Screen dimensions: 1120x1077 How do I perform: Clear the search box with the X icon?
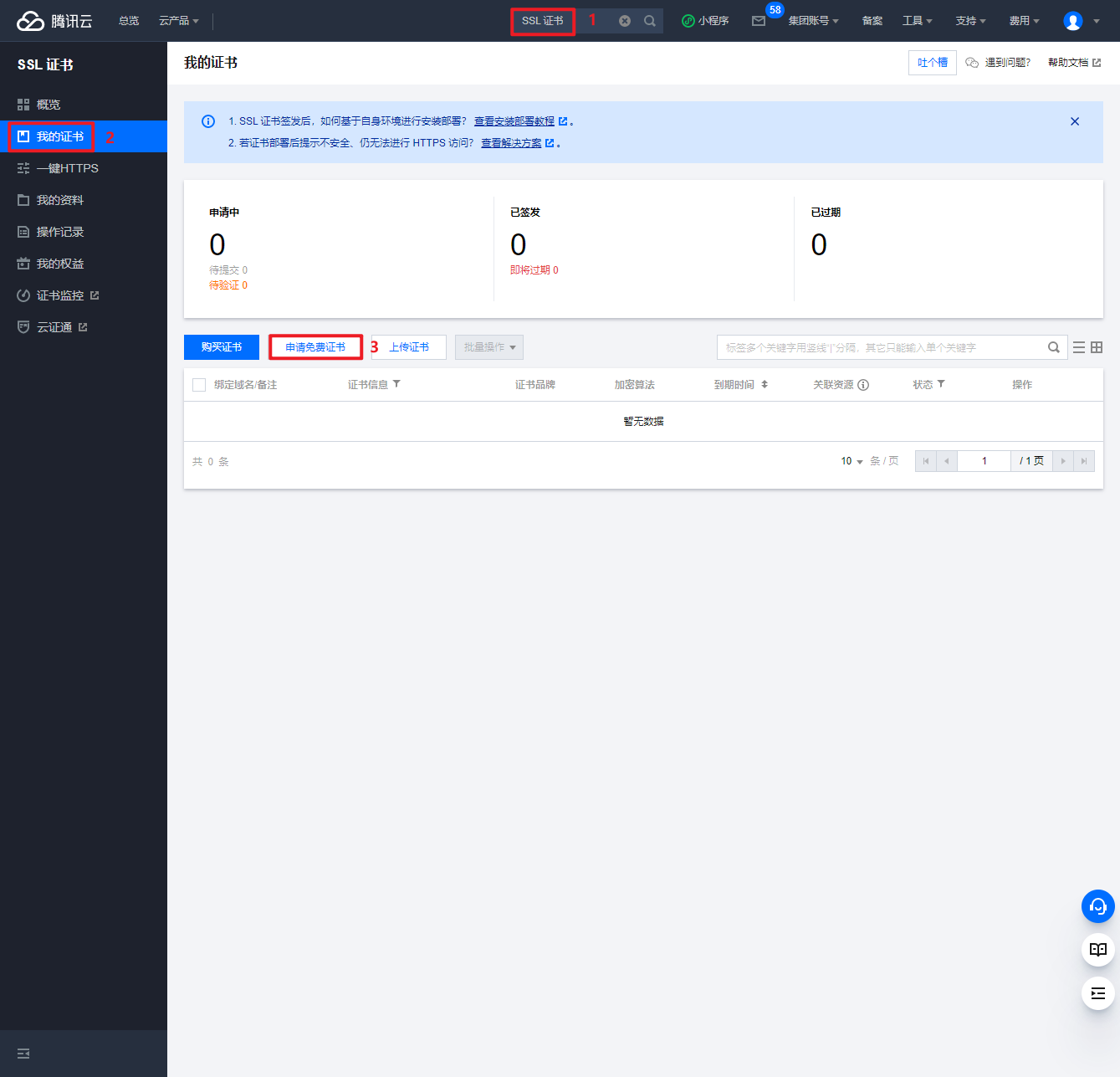point(625,21)
